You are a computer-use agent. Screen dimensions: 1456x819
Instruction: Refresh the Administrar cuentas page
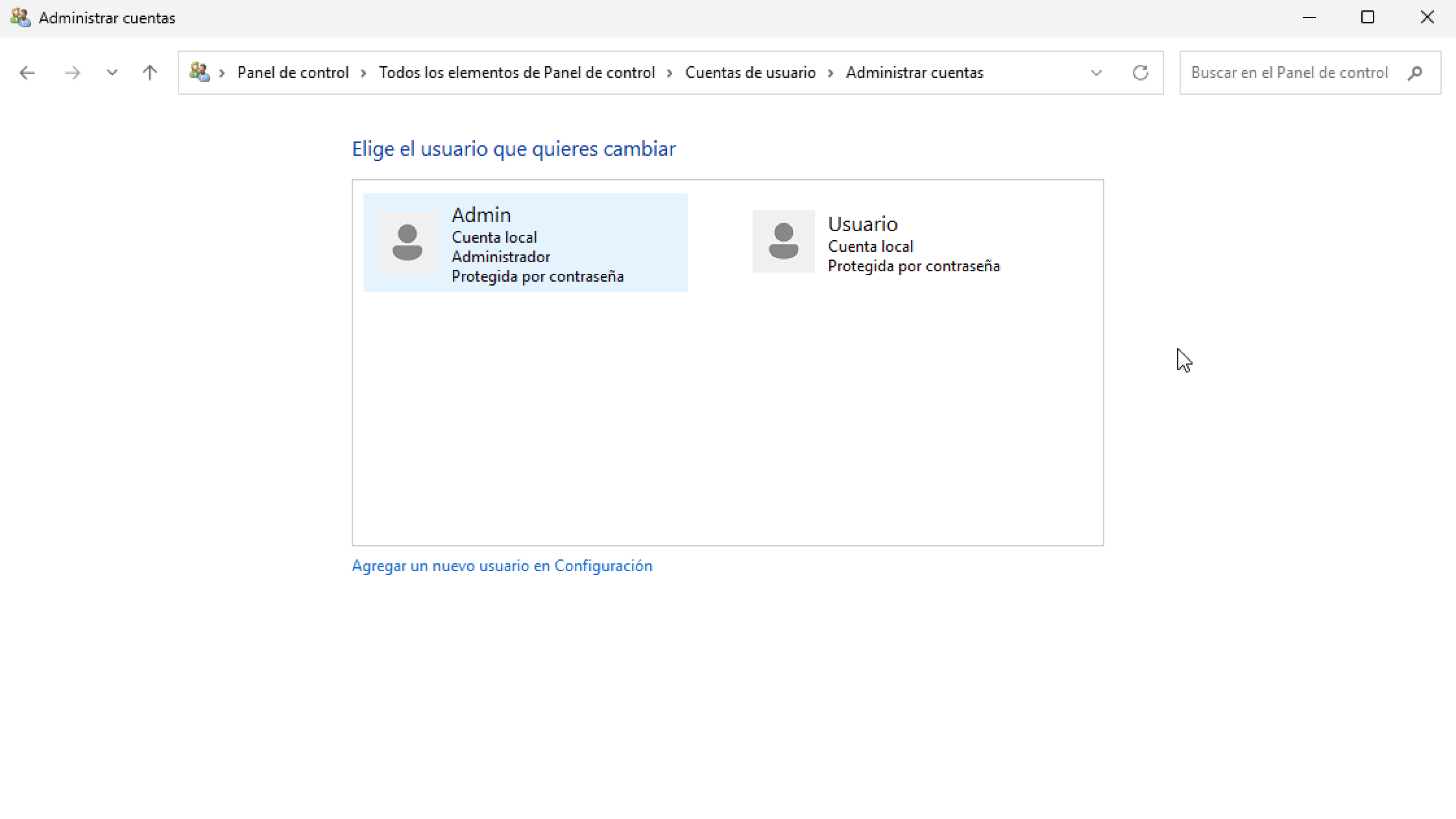click(1140, 73)
